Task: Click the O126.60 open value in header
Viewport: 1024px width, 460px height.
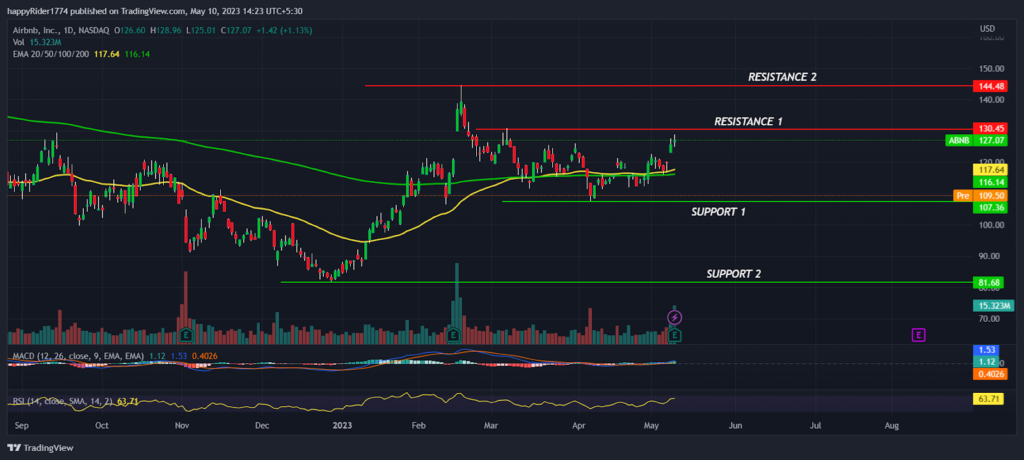Action: tap(130, 30)
